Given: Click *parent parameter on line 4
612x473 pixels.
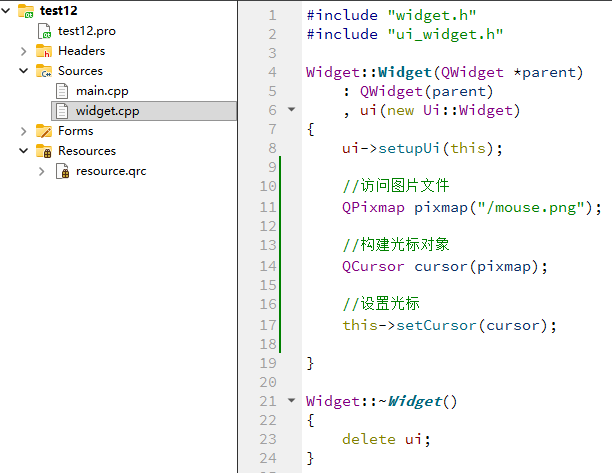Looking at the screenshot, I should 544,73.
